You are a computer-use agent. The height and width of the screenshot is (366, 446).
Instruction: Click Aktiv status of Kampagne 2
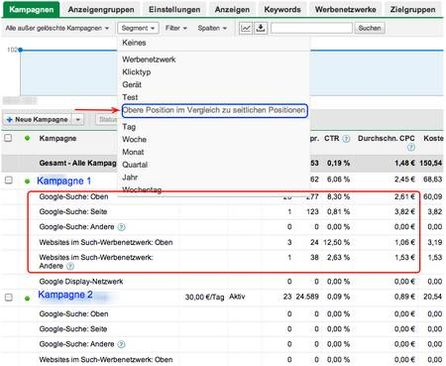237,297
